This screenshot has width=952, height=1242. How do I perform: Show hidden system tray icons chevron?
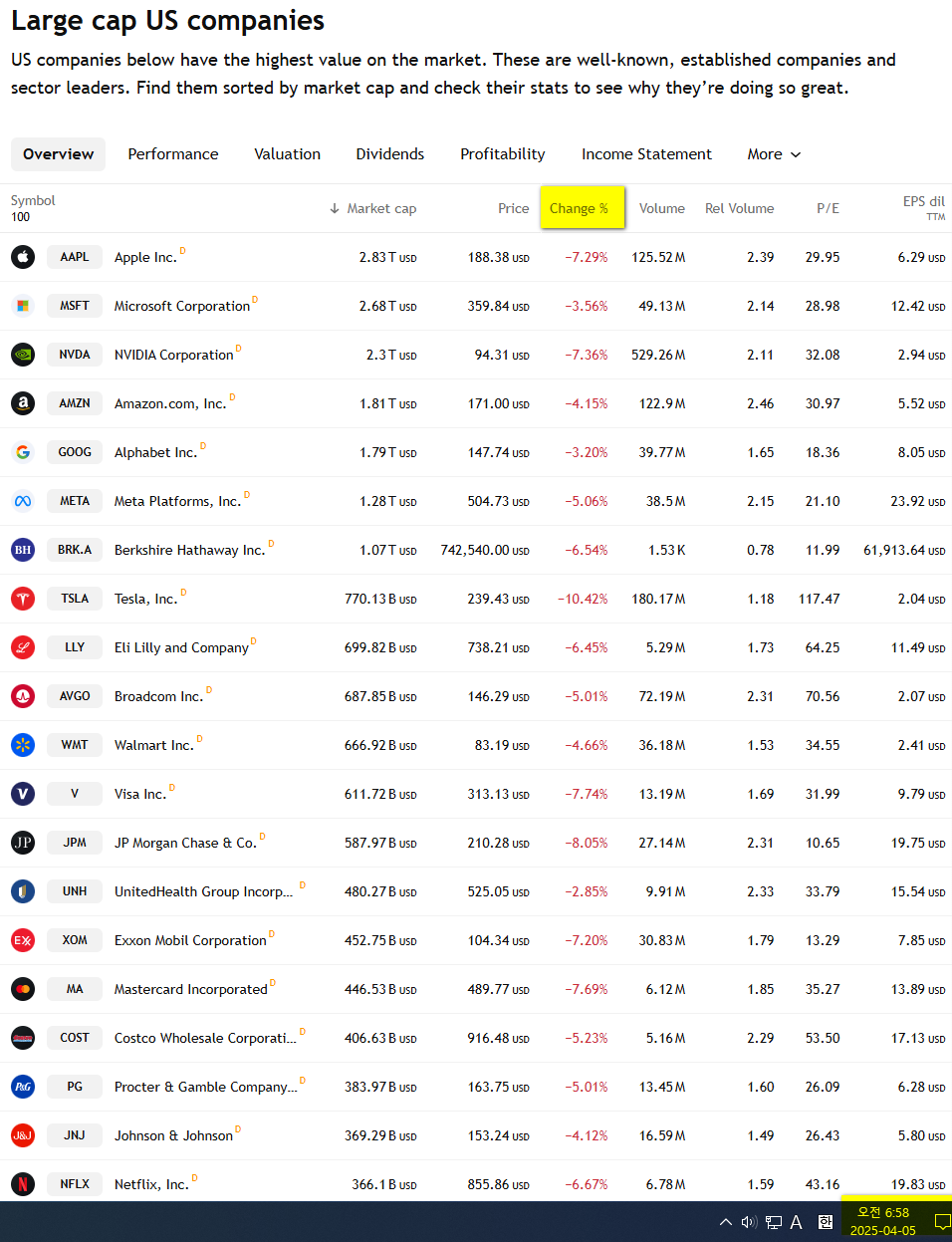[725, 1222]
